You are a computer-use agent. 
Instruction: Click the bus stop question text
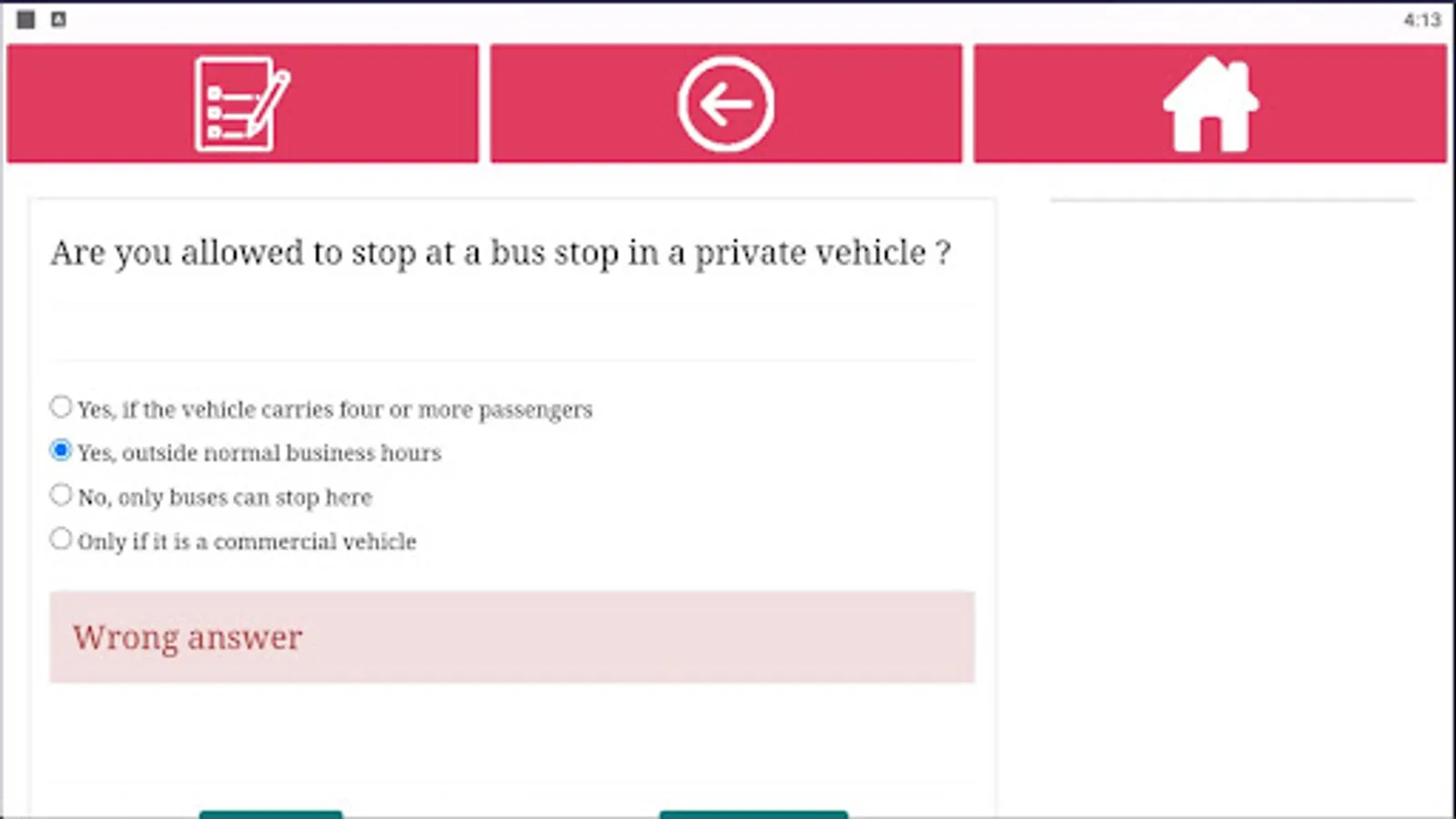pos(500,253)
